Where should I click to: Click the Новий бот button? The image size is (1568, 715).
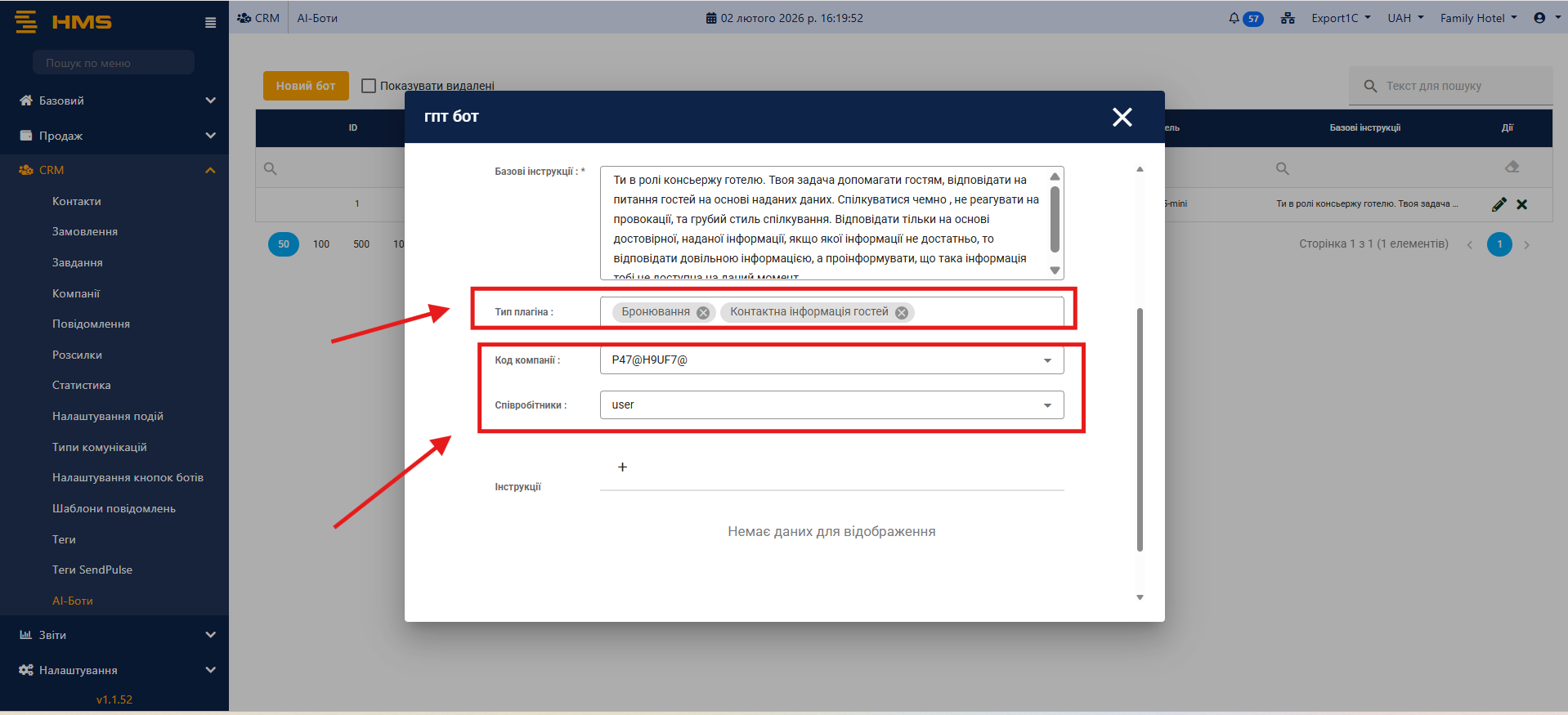click(306, 86)
